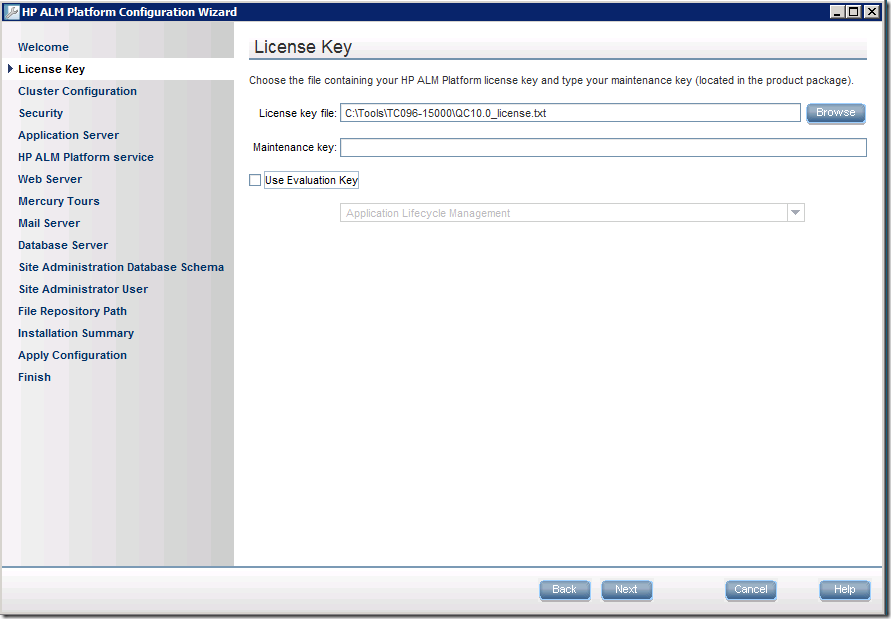The width and height of the screenshot is (891, 619).
Task: Click the 'Maintenance key:' label
Action: pos(295,147)
